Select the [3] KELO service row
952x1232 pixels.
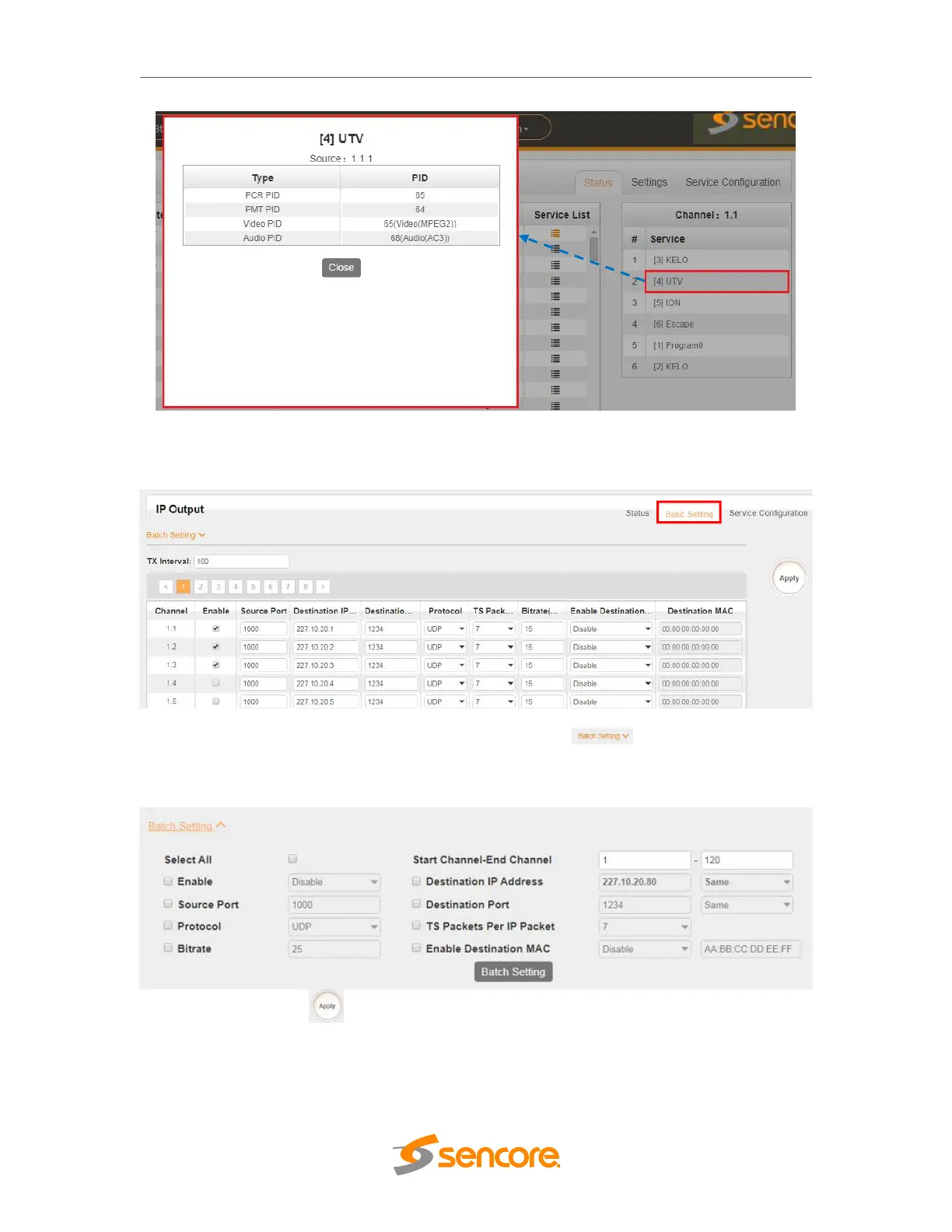click(706, 260)
